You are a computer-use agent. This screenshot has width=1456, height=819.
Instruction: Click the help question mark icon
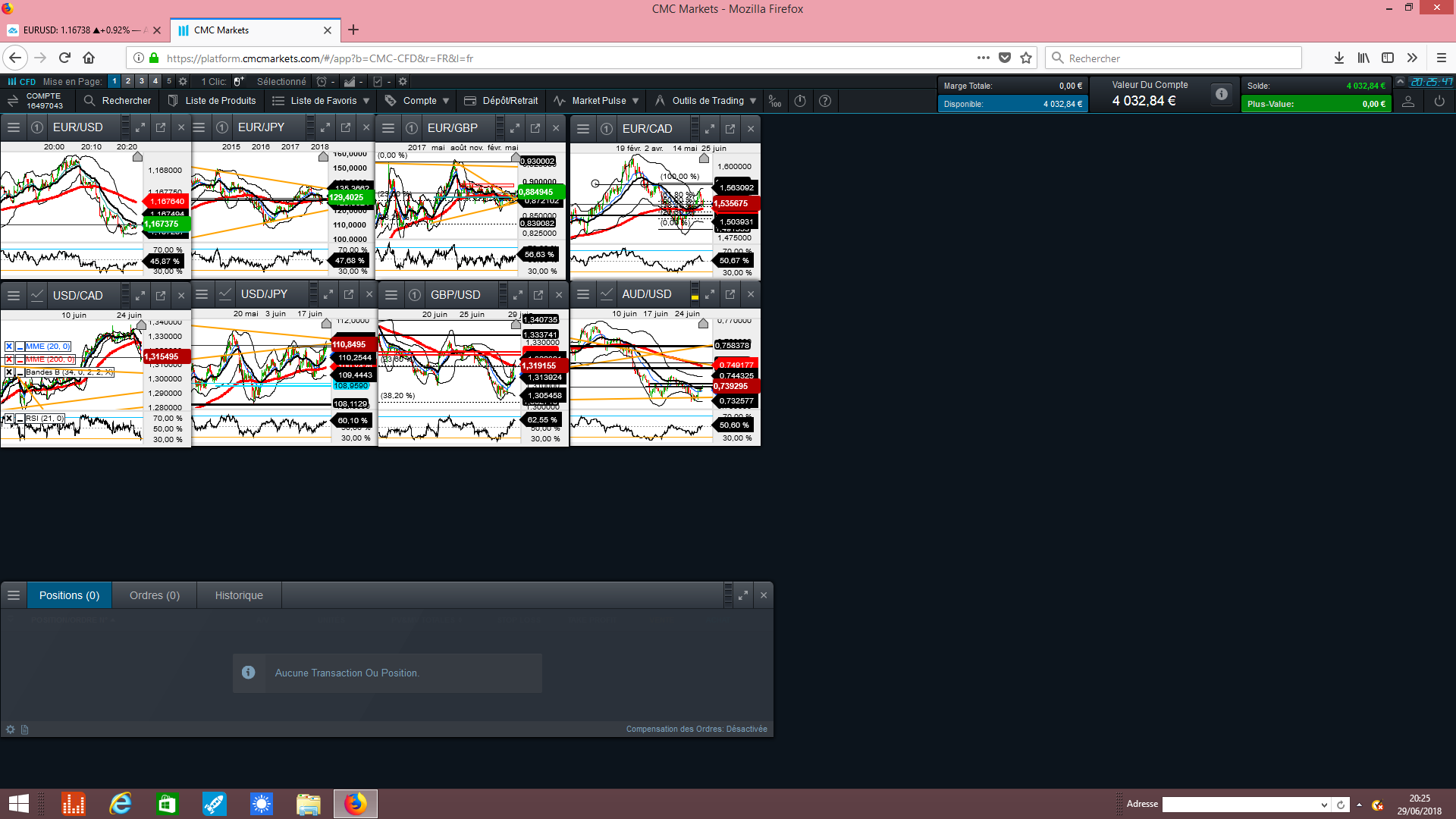coord(825,101)
